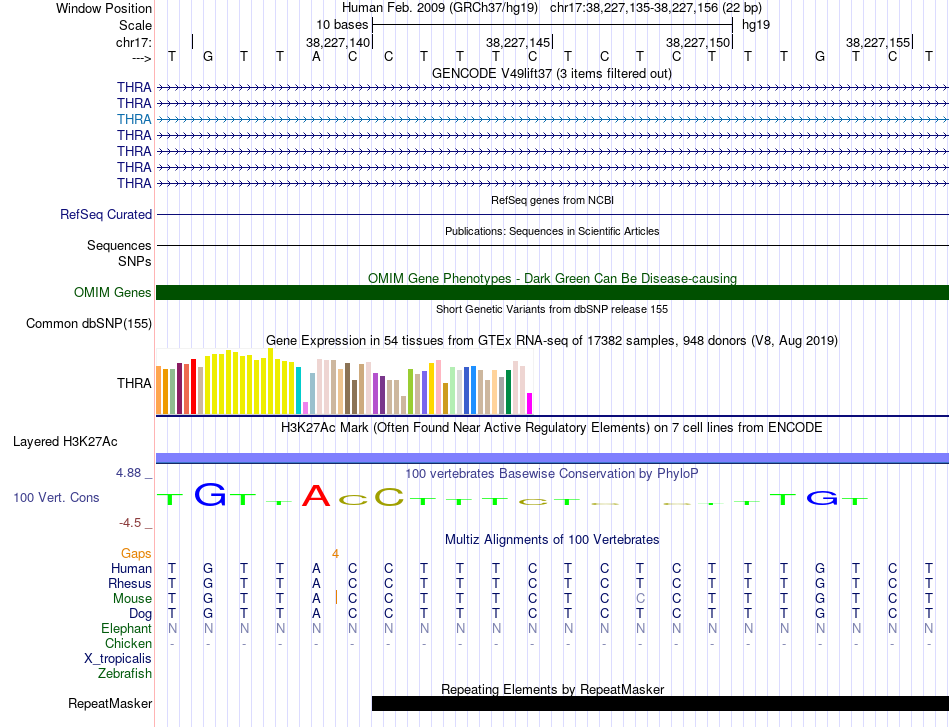The width and height of the screenshot is (950, 727).
Task: Click the hg19 label beside scale bar
Action: [756, 25]
